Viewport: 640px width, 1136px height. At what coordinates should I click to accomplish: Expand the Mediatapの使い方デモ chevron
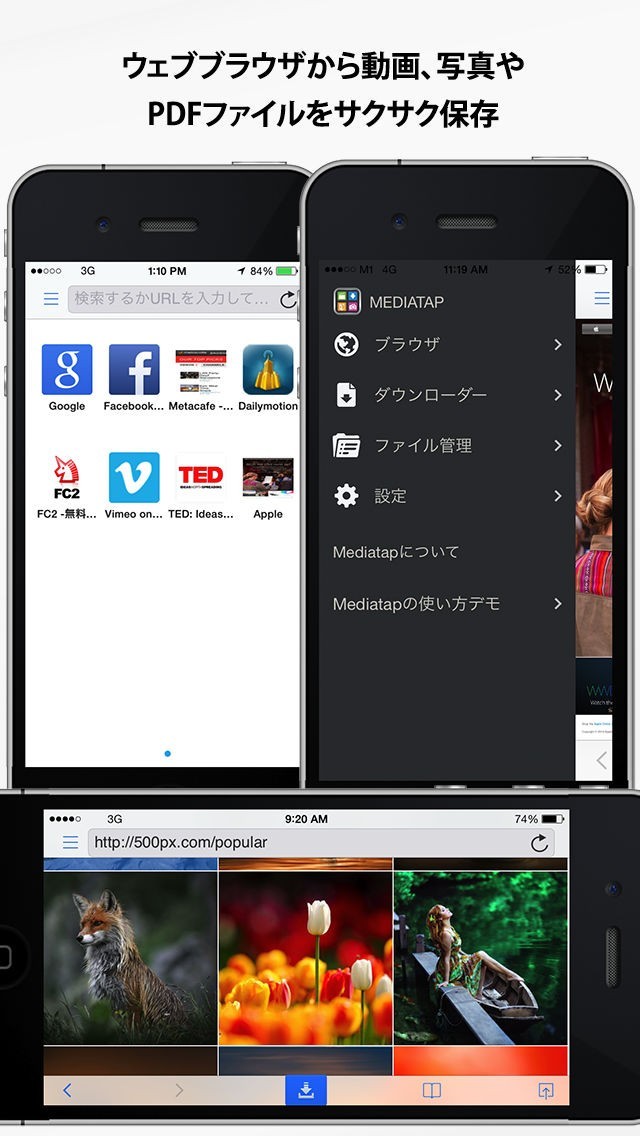click(x=557, y=604)
